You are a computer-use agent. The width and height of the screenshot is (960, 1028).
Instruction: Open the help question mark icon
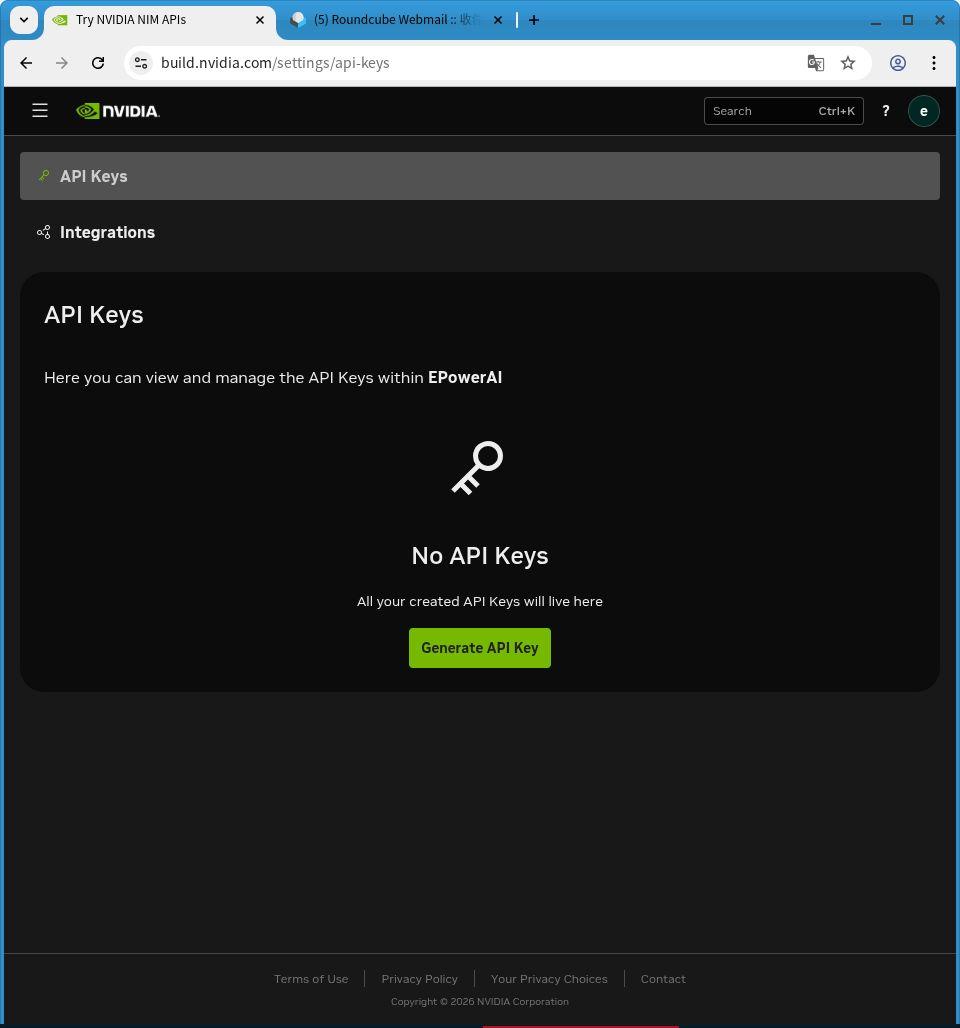(x=885, y=111)
